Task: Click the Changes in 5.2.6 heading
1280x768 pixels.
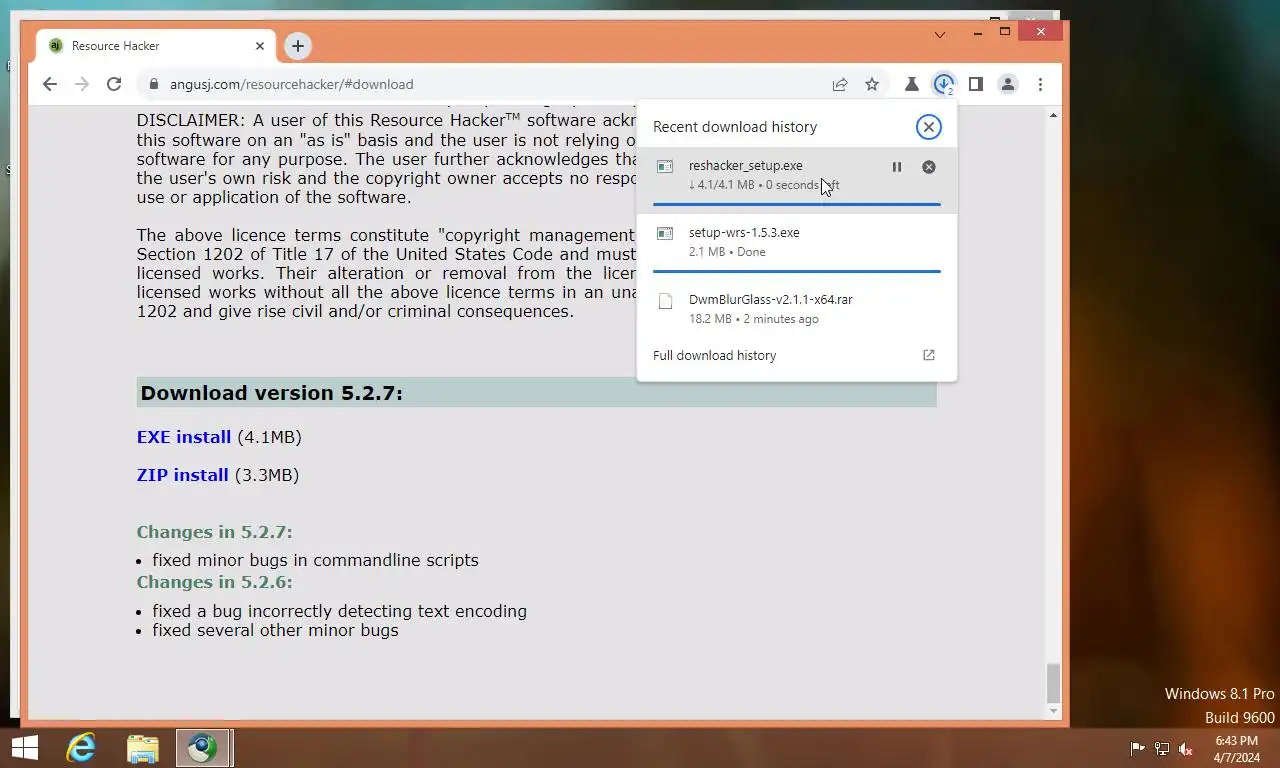Action: (215, 582)
